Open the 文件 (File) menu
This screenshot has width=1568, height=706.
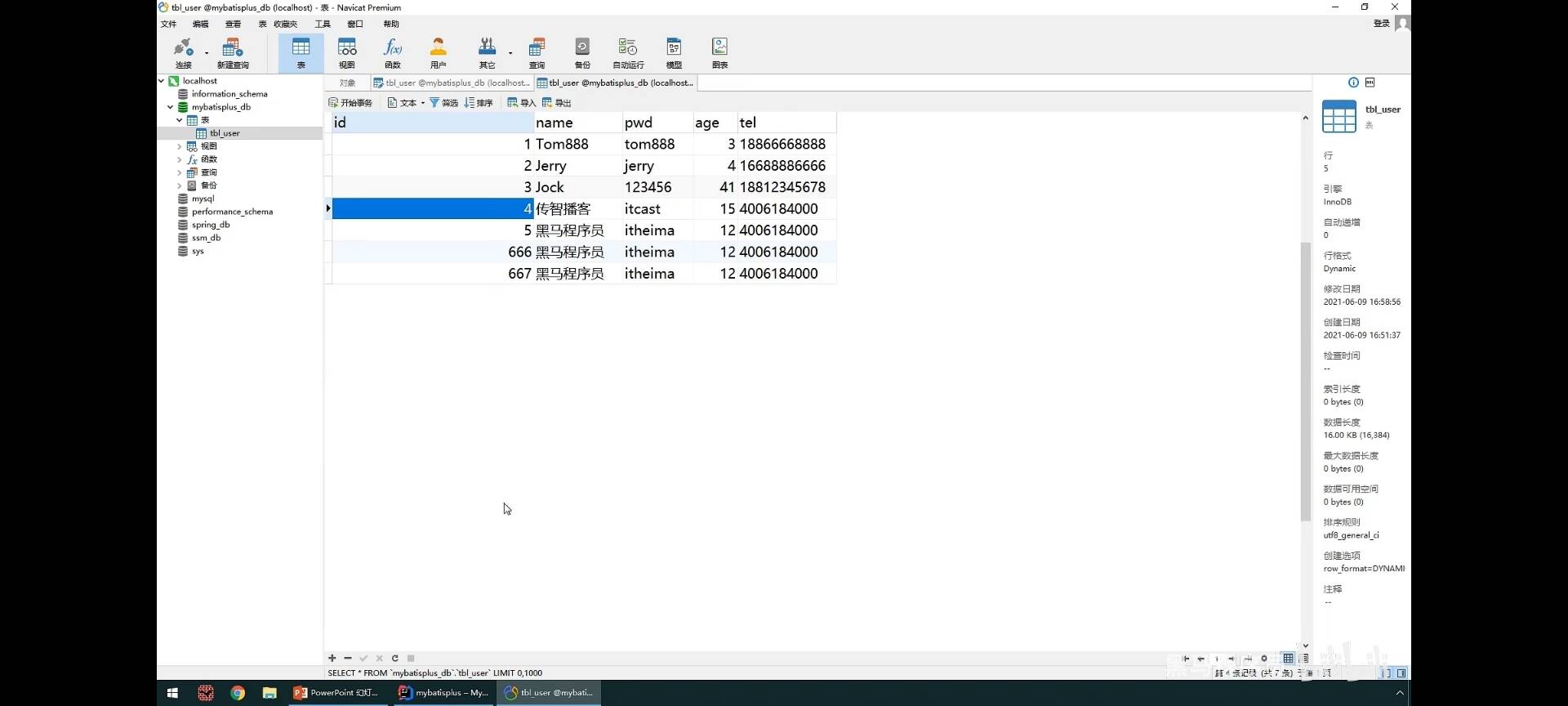[x=169, y=24]
